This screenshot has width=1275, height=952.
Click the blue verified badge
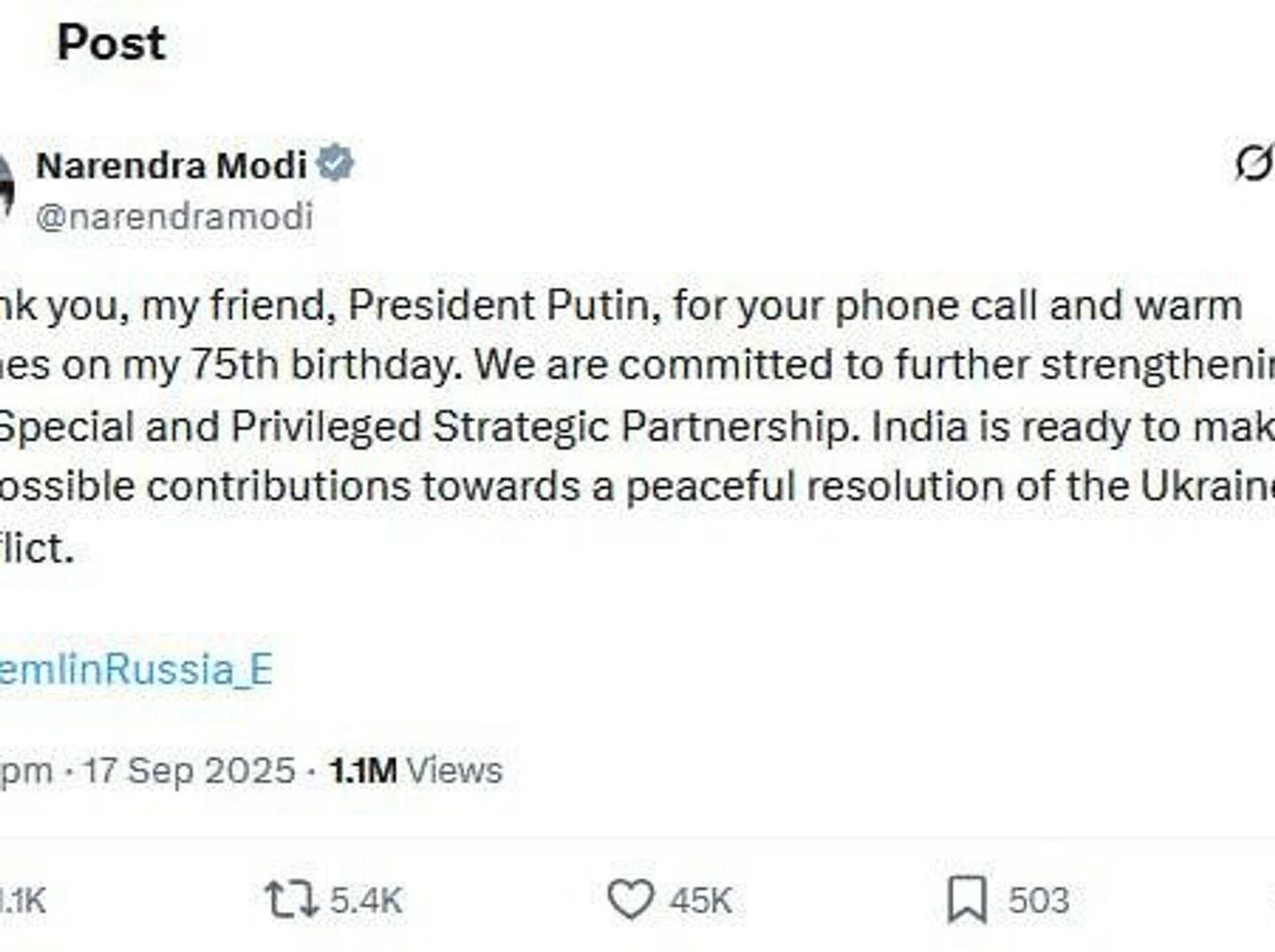(x=335, y=163)
